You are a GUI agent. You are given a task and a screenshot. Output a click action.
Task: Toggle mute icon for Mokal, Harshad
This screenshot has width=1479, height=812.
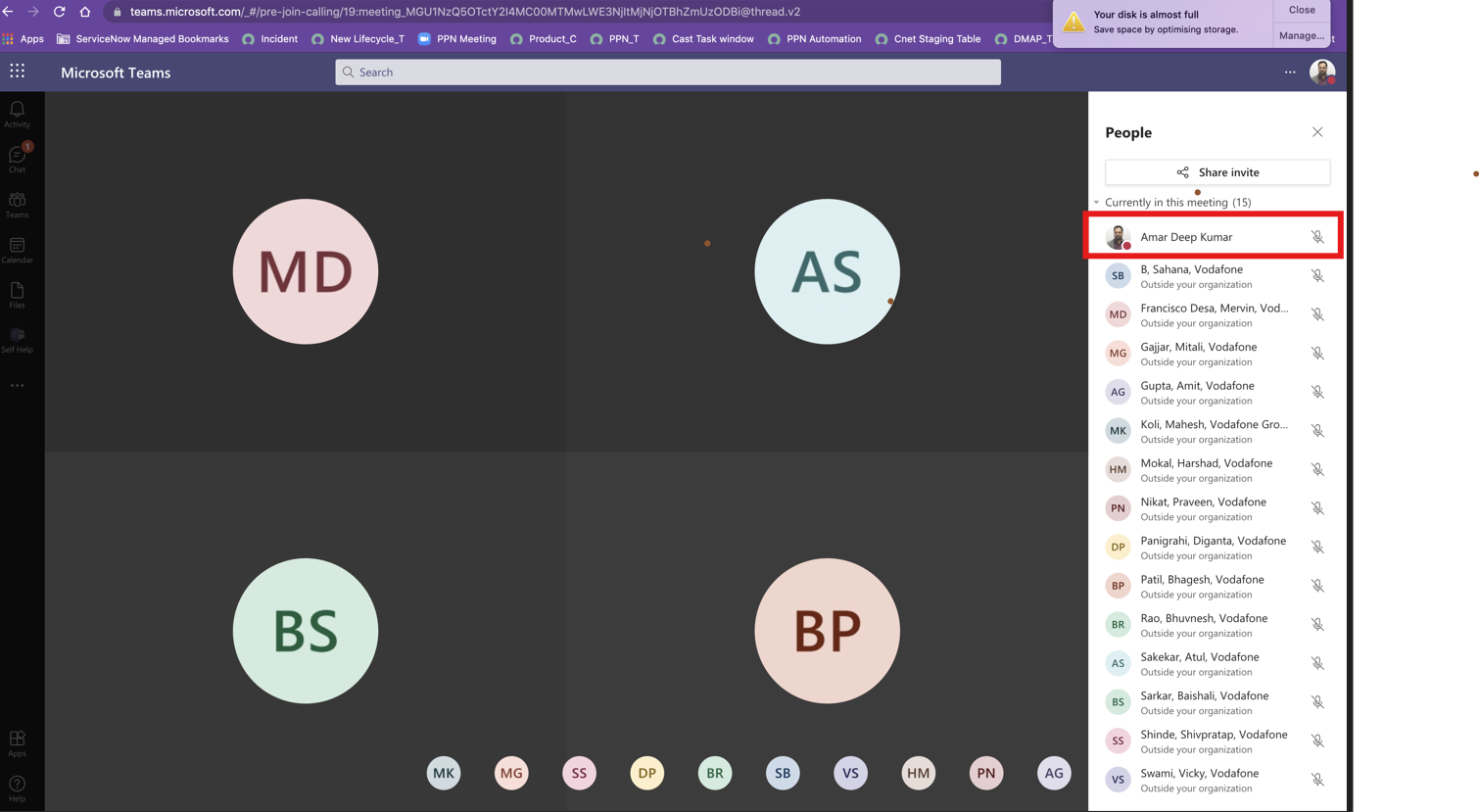(x=1317, y=469)
